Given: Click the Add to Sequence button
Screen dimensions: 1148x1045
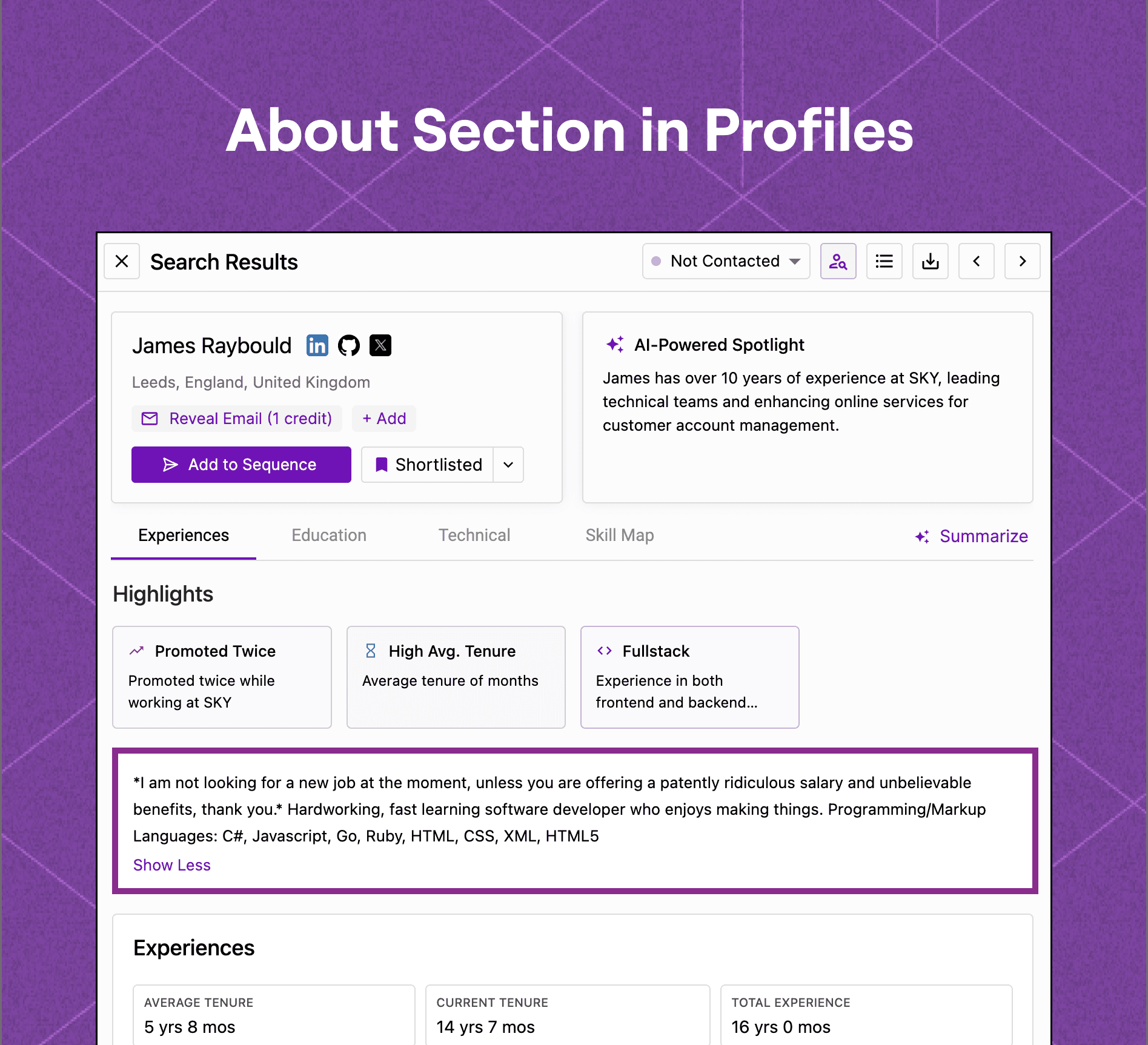Looking at the screenshot, I should coord(241,465).
